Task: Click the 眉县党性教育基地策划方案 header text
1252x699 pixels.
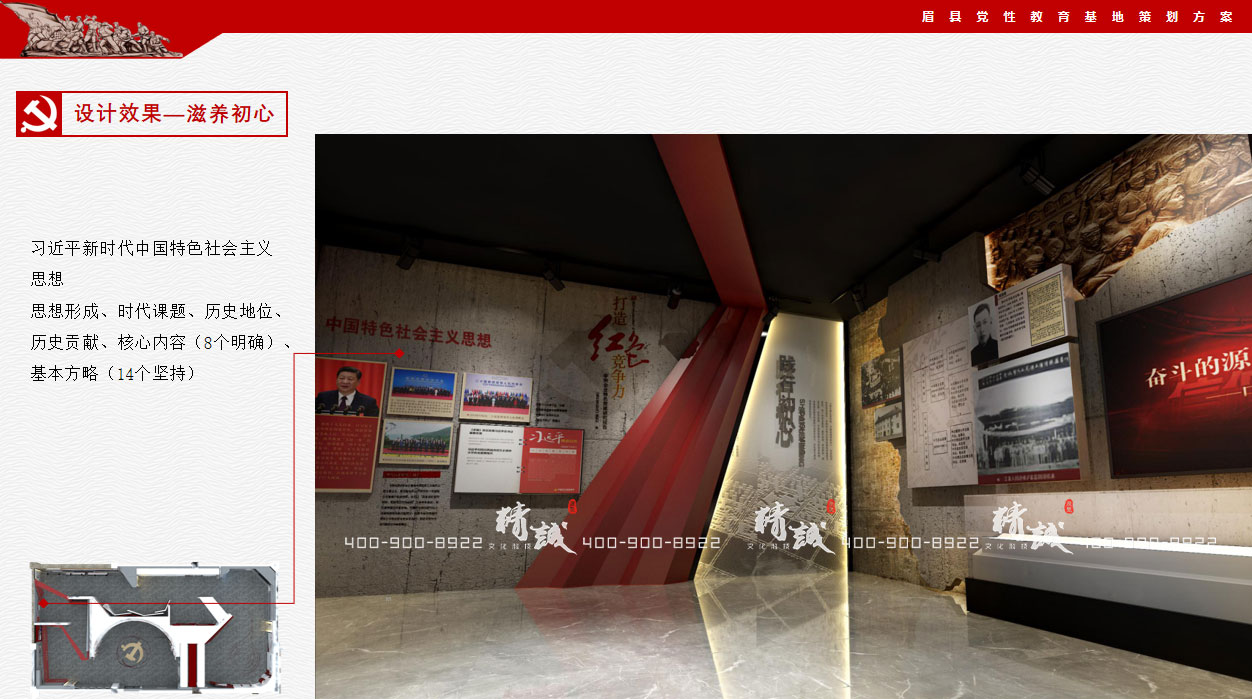Action: 1076,17
